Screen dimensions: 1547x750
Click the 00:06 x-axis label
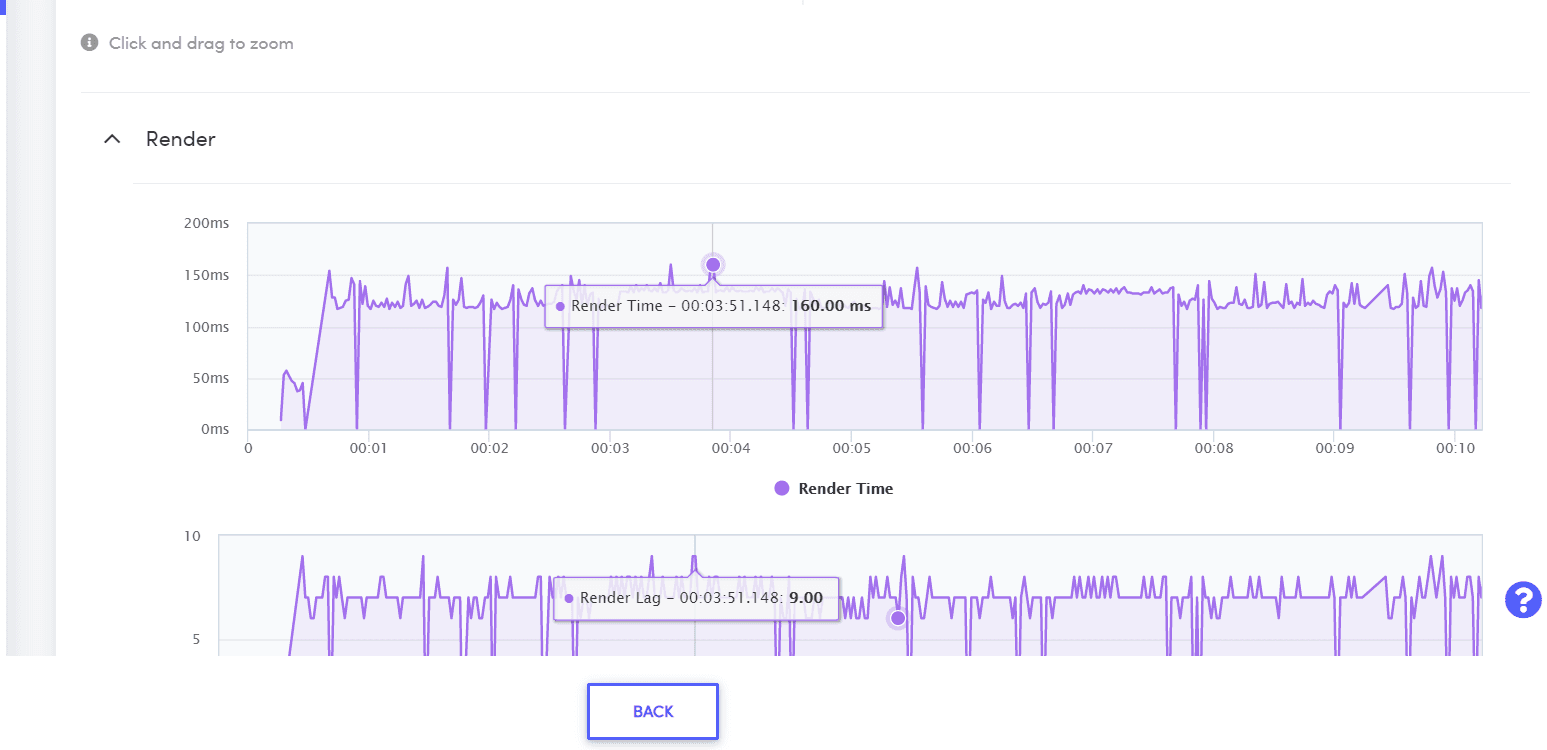click(972, 448)
